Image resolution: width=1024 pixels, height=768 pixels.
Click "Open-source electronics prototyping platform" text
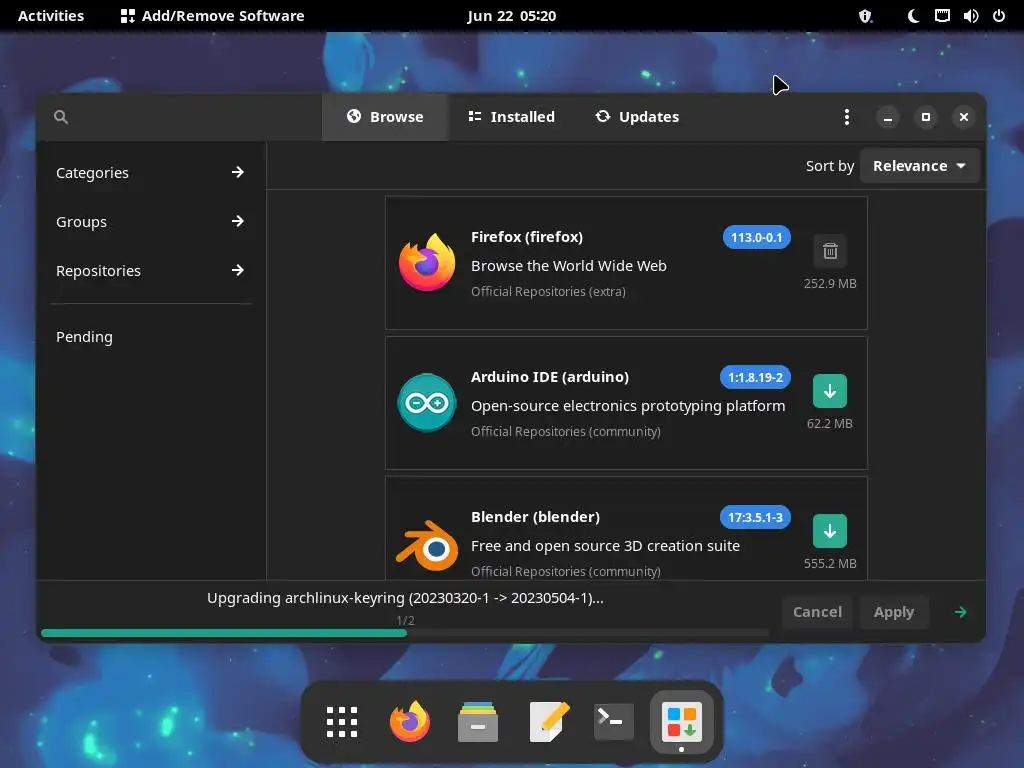[628, 406]
